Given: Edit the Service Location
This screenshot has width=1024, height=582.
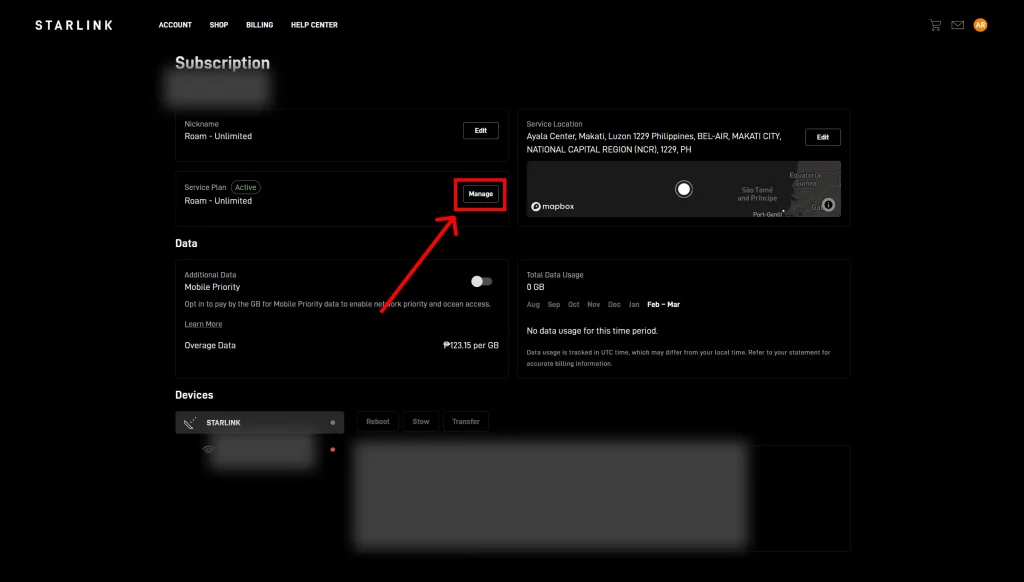Looking at the screenshot, I should pos(822,137).
